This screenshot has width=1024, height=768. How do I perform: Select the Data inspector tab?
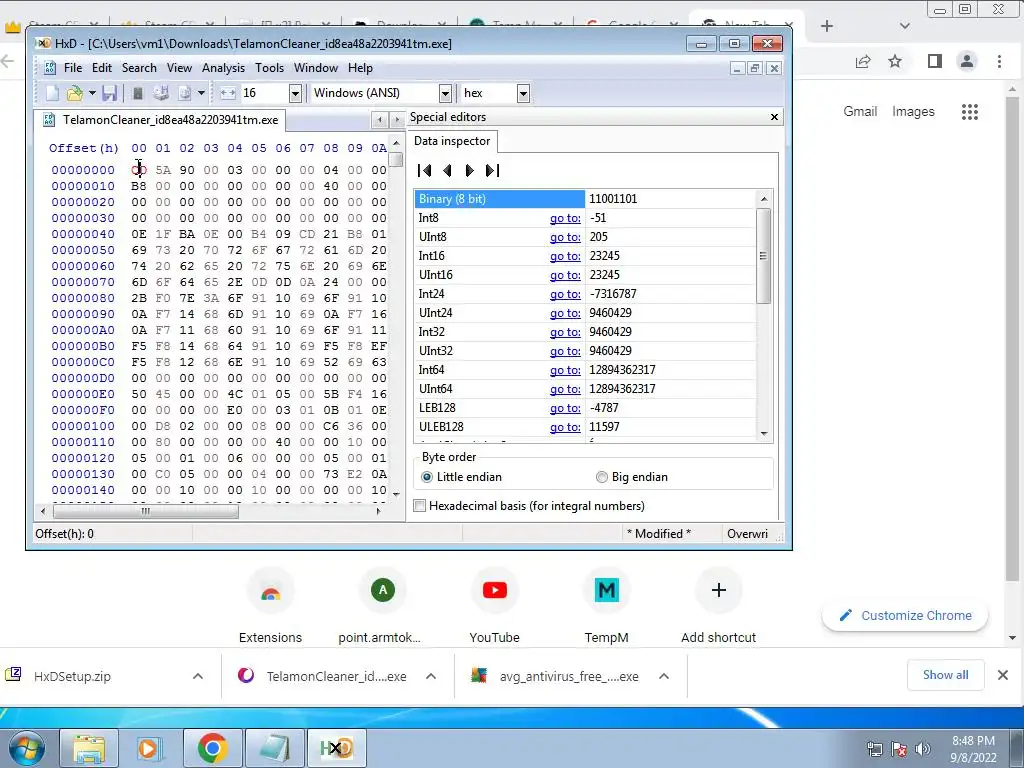(452, 141)
